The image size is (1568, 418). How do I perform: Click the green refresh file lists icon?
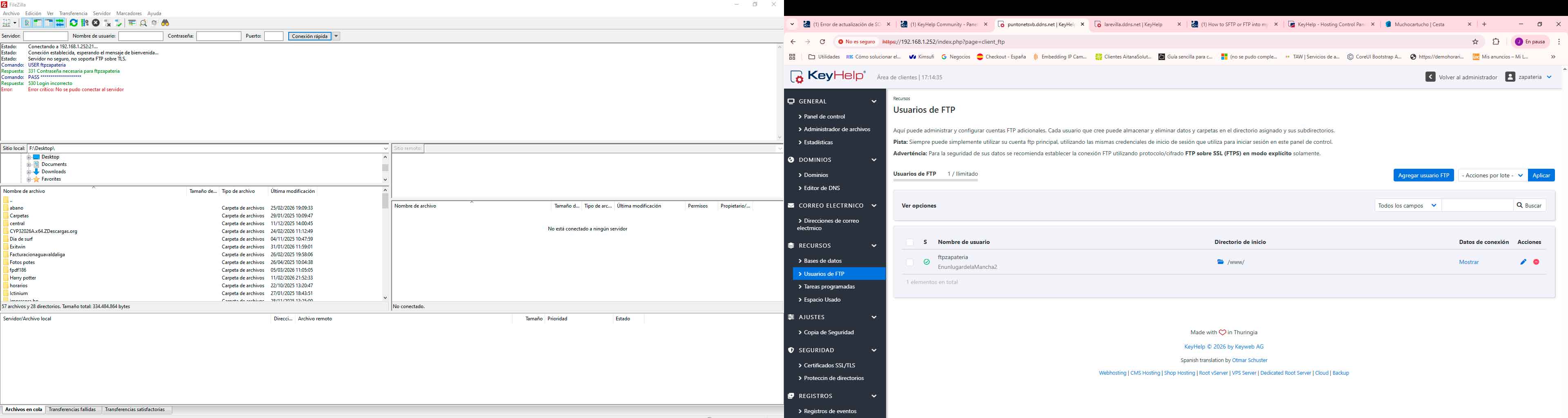point(73,23)
